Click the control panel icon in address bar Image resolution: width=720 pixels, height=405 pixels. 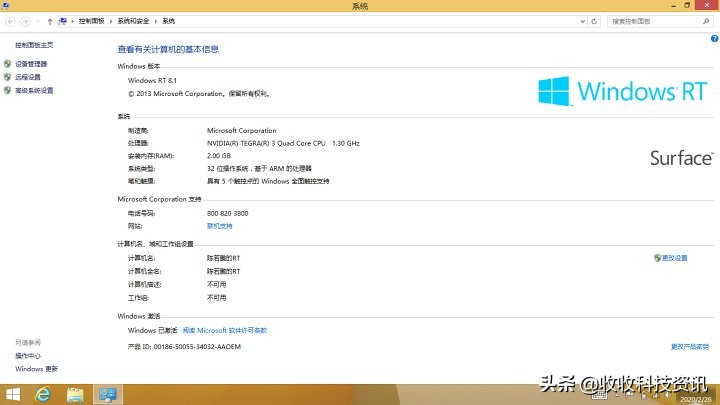pyautogui.click(x=63, y=21)
